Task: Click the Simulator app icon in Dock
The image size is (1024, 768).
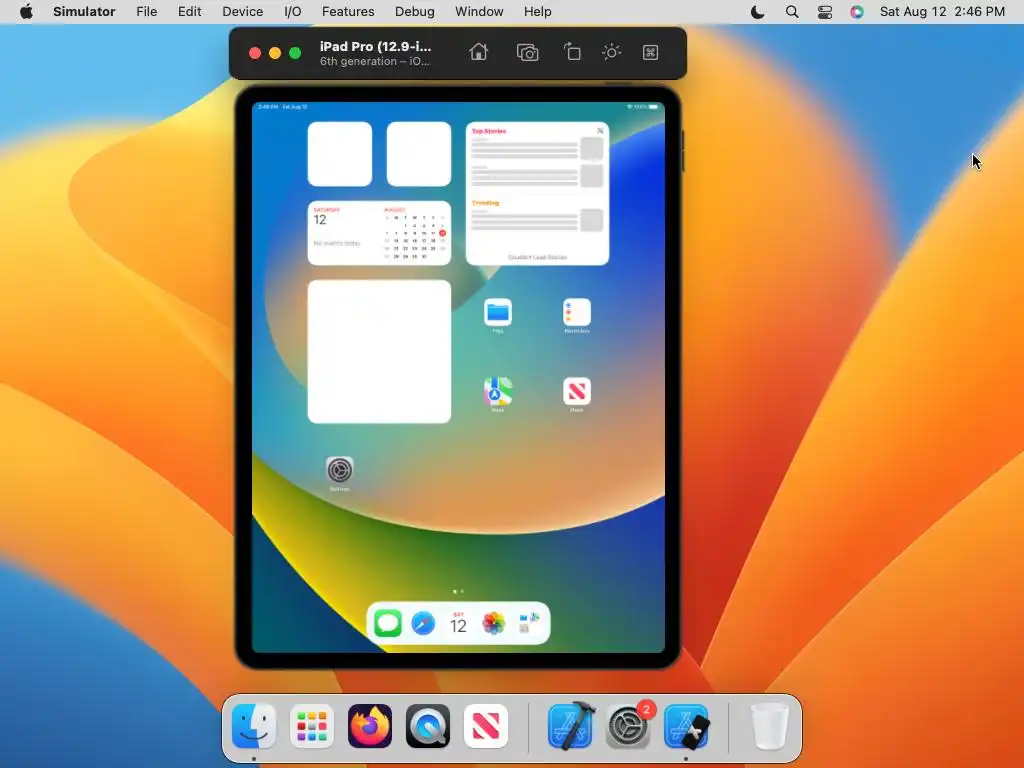Action: tap(686, 726)
